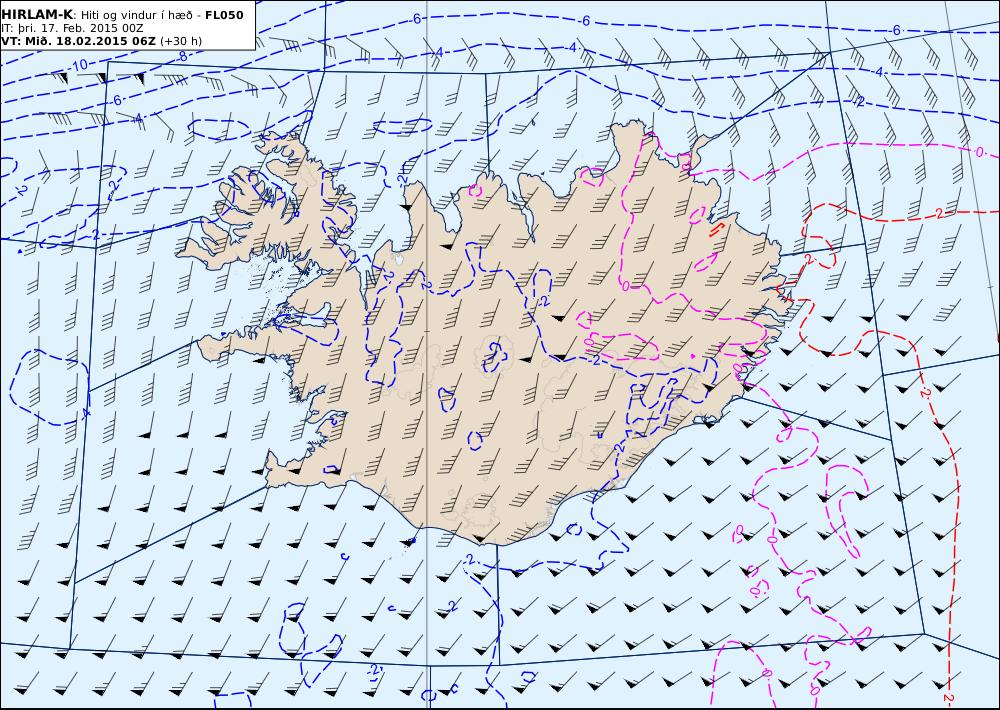Click the '(+30 h)' forecast offset text

pyautogui.click(x=180, y=41)
